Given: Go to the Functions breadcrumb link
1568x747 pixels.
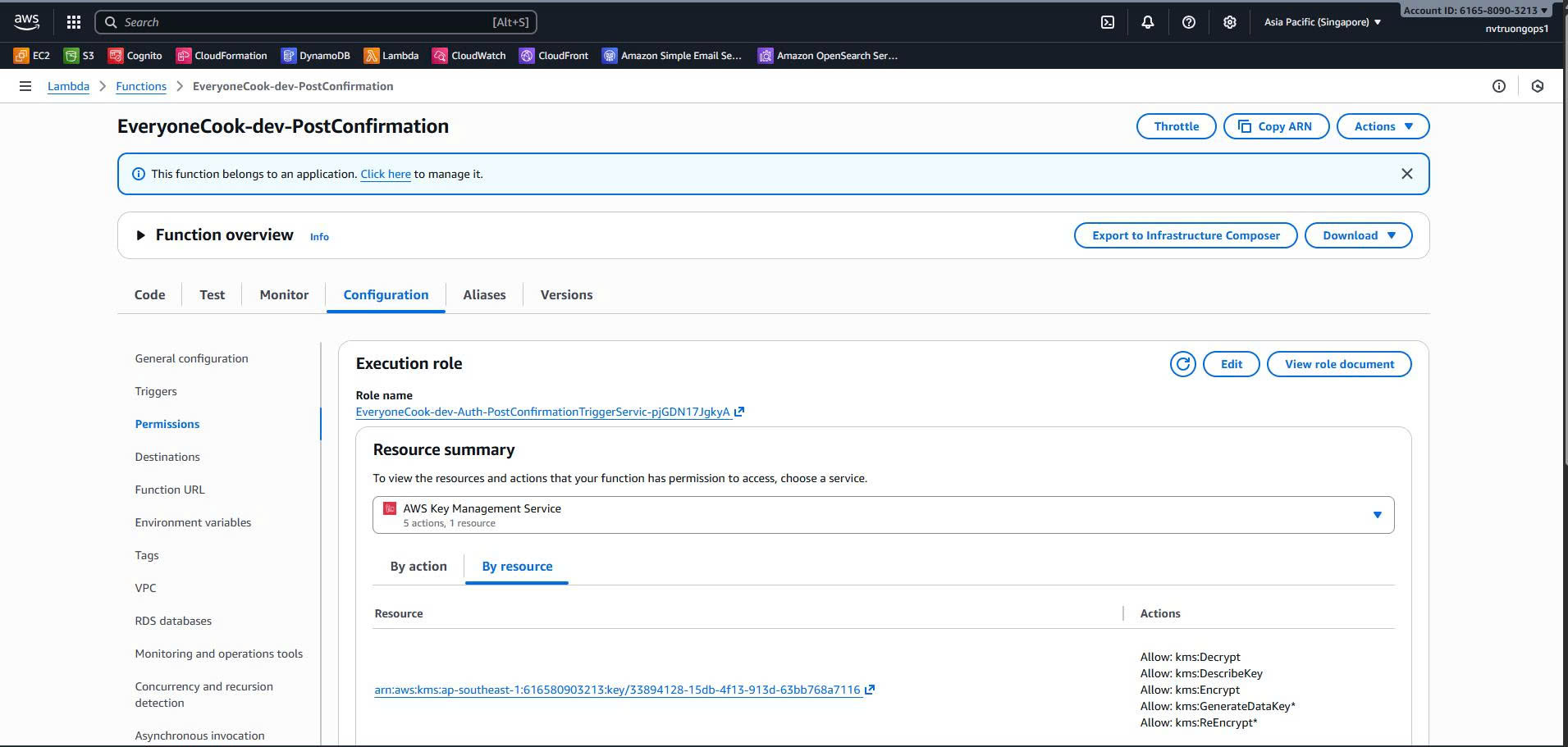Looking at the screenshot, I should point(141,86).
